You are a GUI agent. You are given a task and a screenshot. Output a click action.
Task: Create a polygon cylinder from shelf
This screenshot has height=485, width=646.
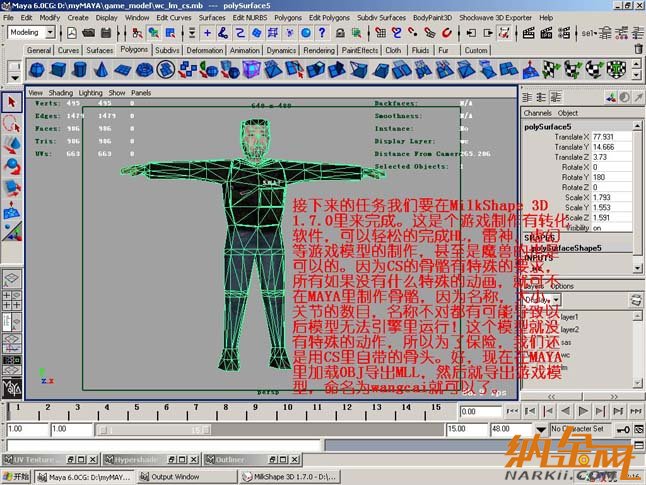coord(80,69)
